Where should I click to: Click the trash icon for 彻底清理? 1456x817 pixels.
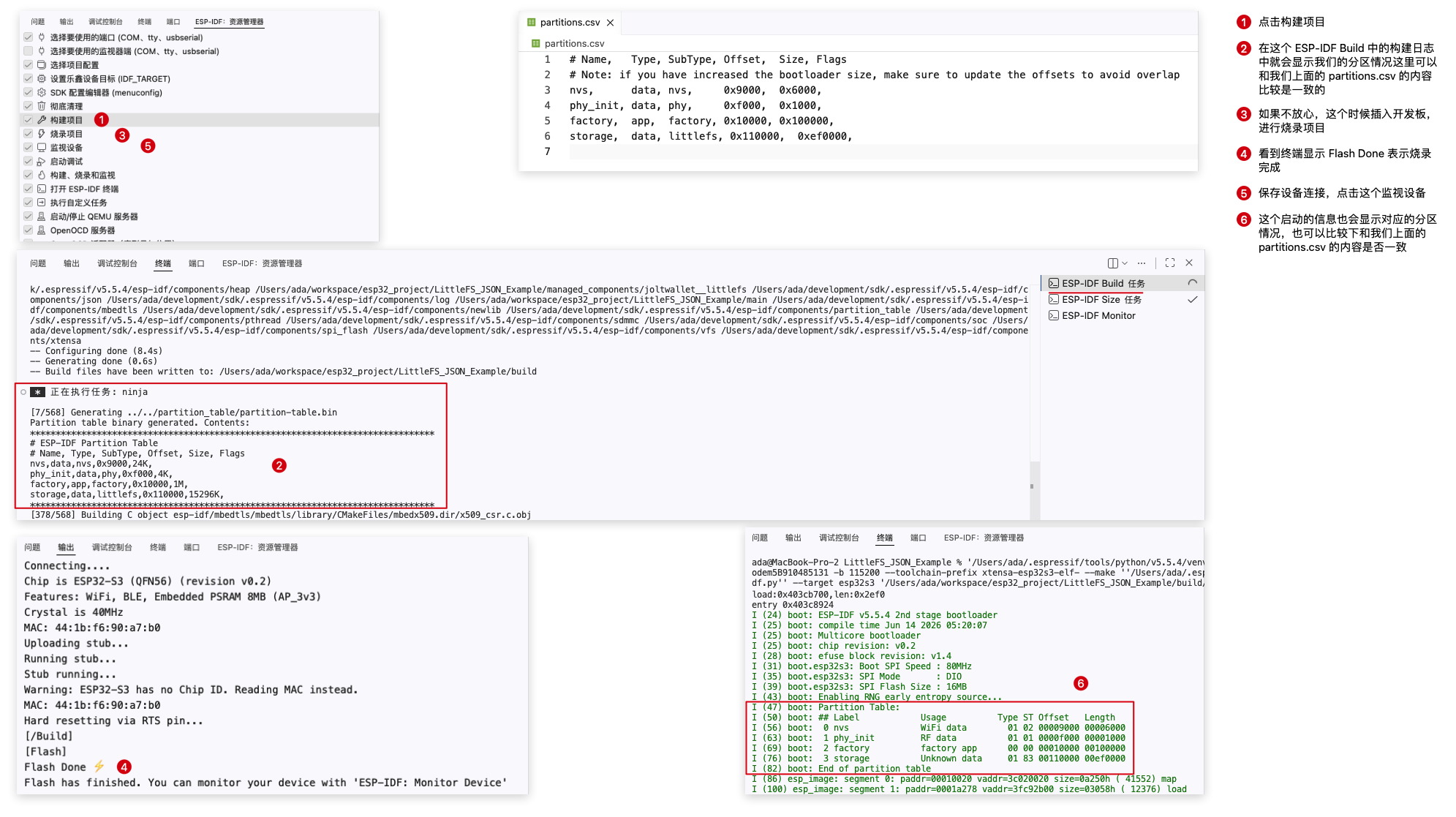(x=42, y=106)
